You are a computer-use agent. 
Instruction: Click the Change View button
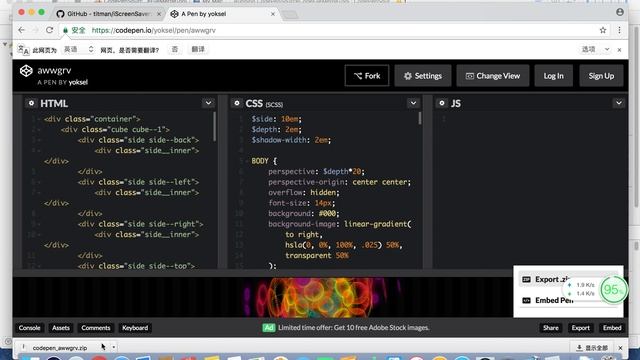pos(493,76)
